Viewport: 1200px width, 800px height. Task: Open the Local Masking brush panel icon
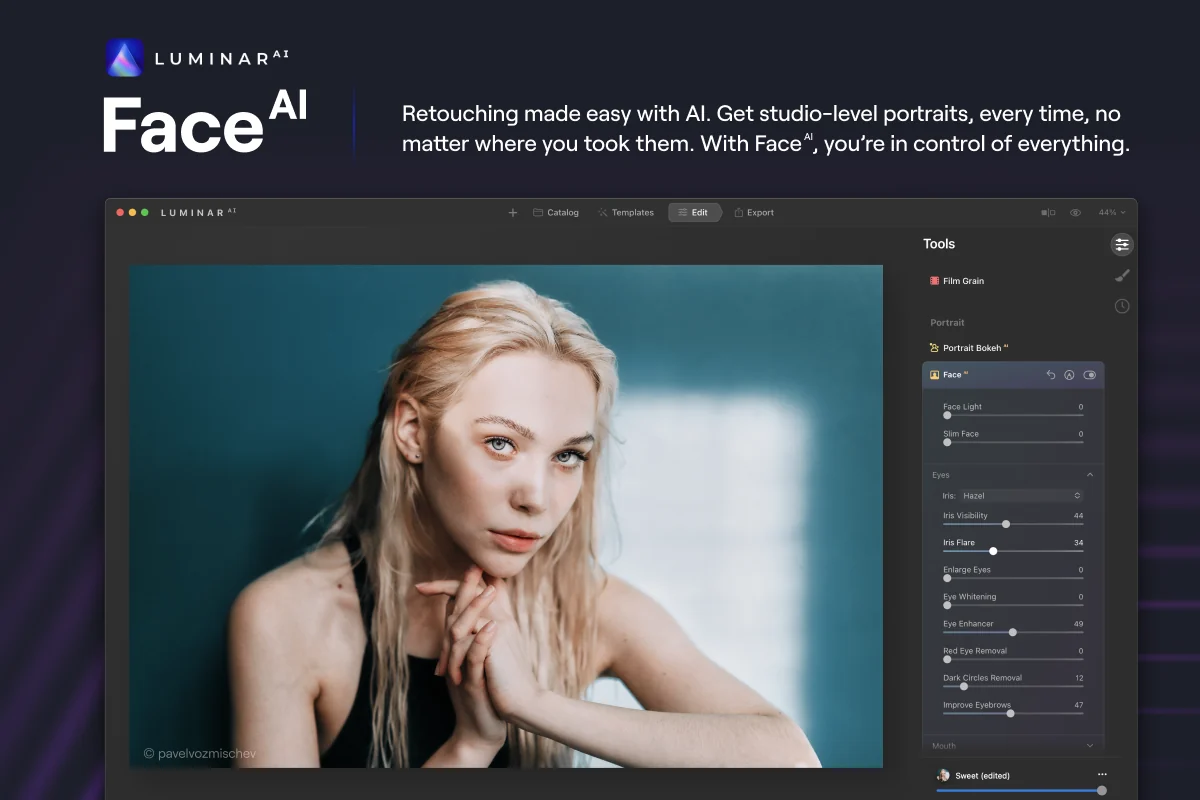1122,275
